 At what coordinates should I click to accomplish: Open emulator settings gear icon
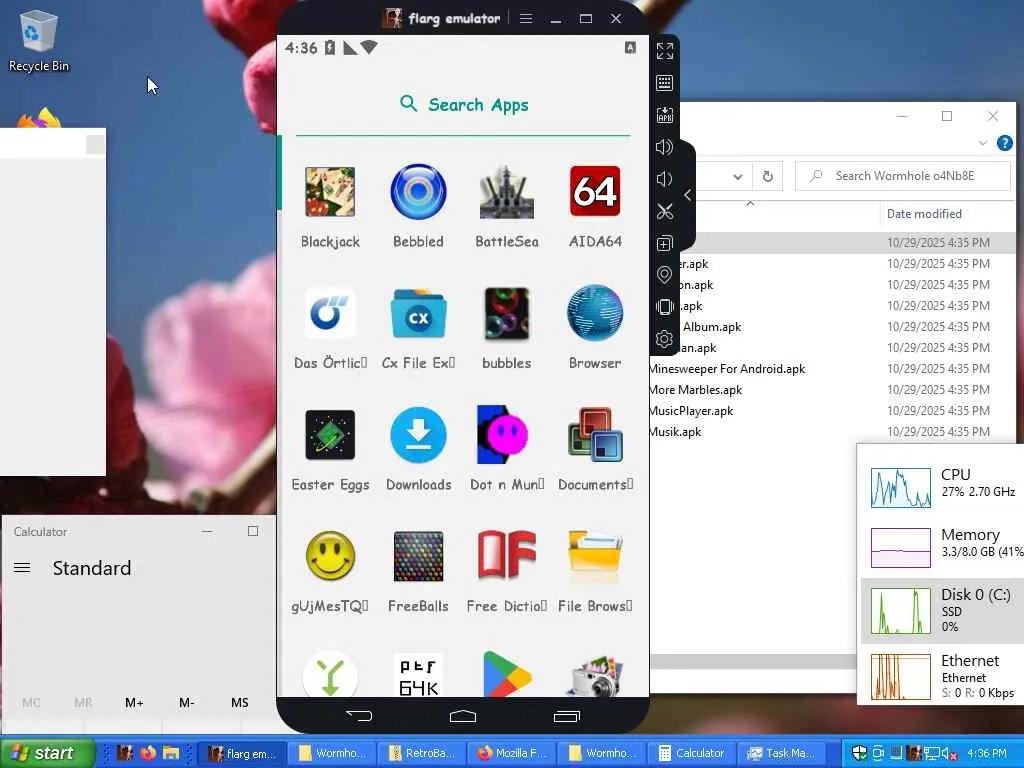pyautogui.click(x=664, y=339)
